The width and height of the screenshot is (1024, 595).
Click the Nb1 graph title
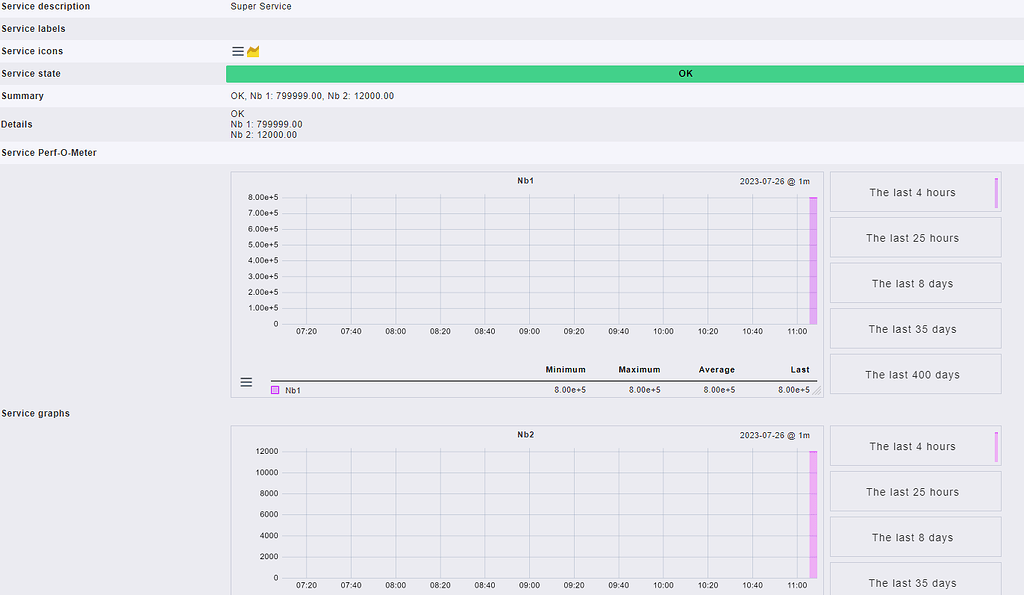click(527, 181)
